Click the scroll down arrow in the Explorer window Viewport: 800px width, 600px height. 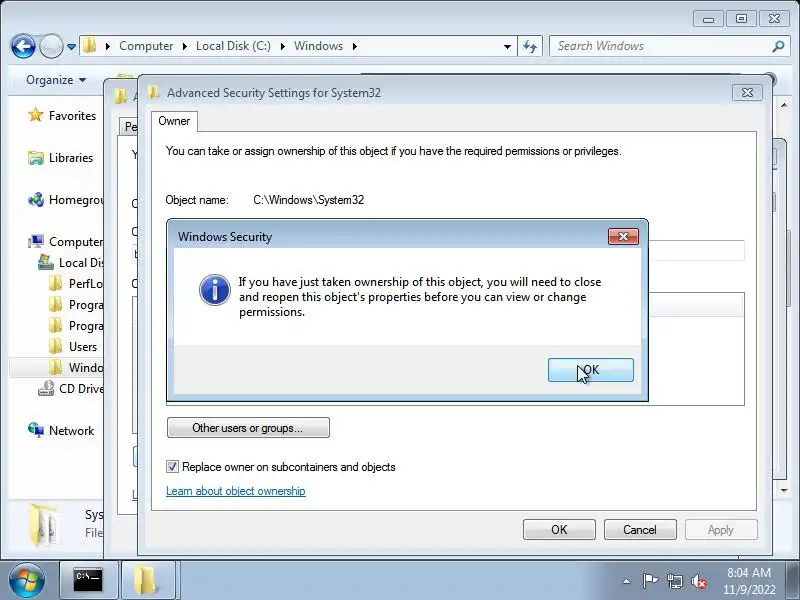[x=784, y=490]
